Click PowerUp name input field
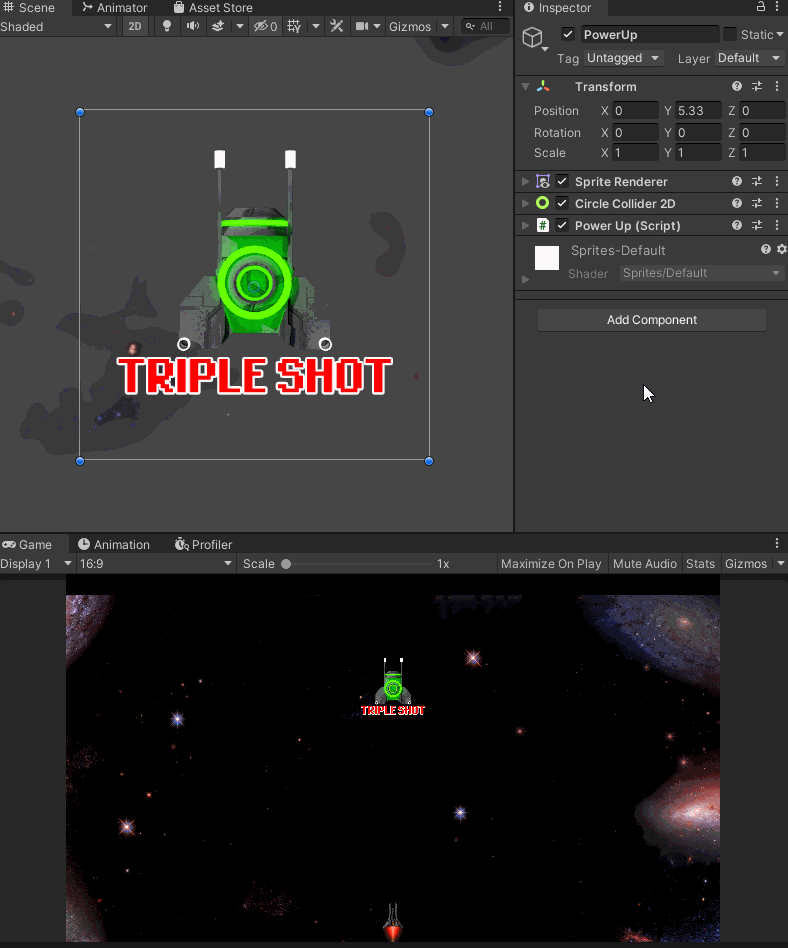The height and width of the screenshot is (948, 788). click(x=650, y=34)
